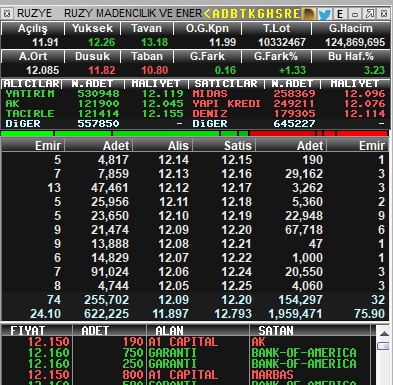393x385 pixels.
Task: Click the O.G.Kpn header cell
Action: (207, 29)
